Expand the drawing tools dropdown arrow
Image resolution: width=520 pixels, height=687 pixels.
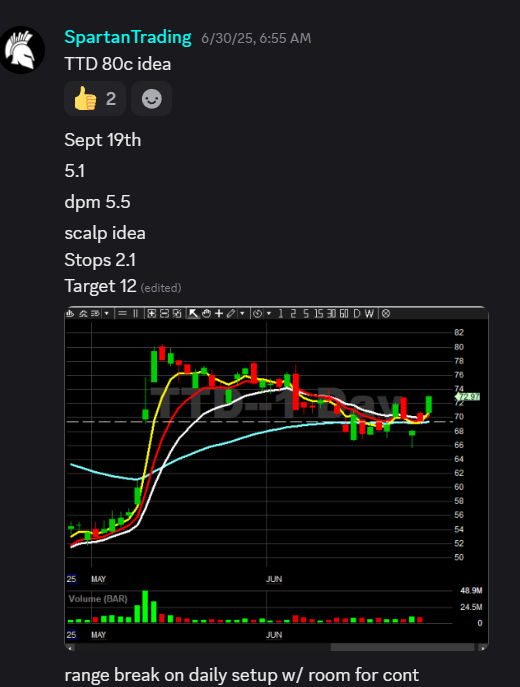[242, 314]
